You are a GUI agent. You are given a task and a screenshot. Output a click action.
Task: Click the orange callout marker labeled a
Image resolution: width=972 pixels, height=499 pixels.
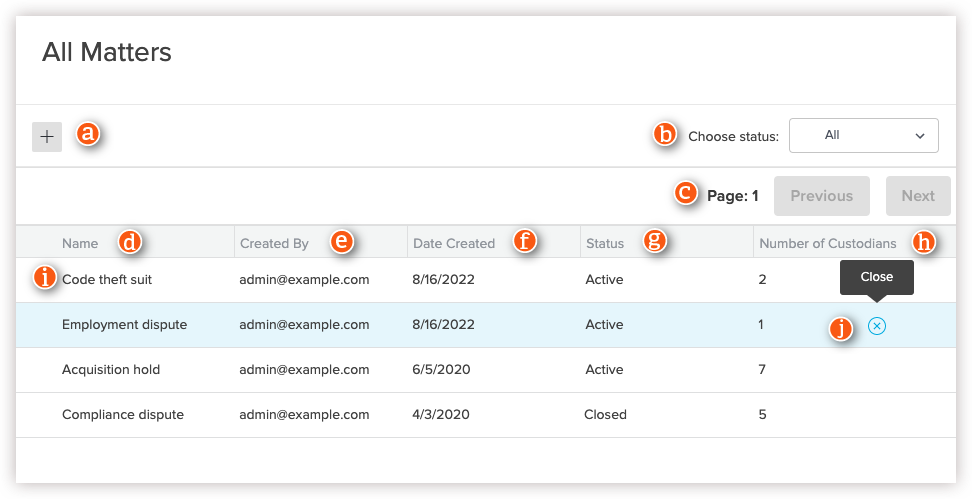point(89,134)
